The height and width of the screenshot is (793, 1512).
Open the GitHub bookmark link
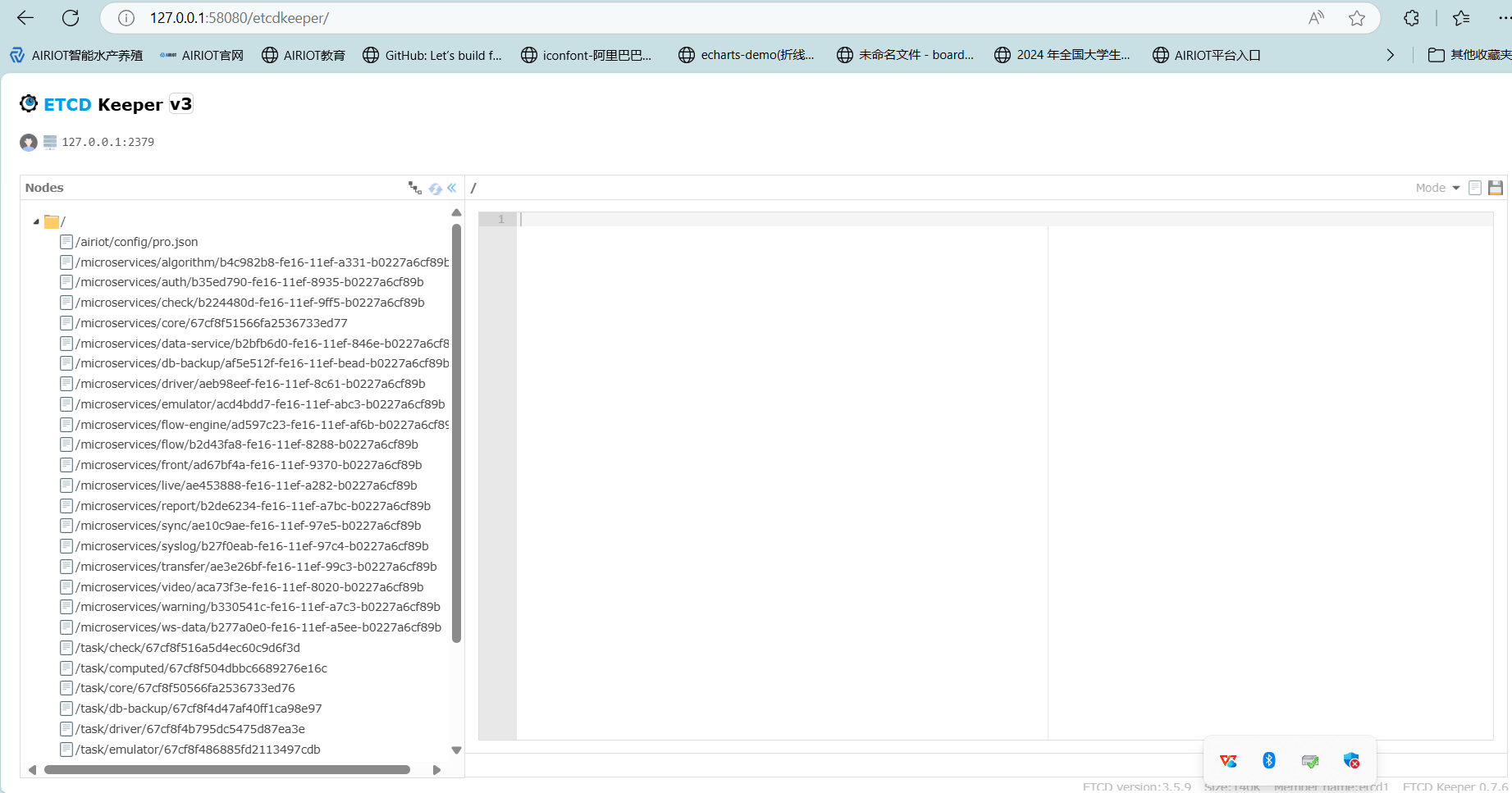pyautogui.click(x=432, y=55)
